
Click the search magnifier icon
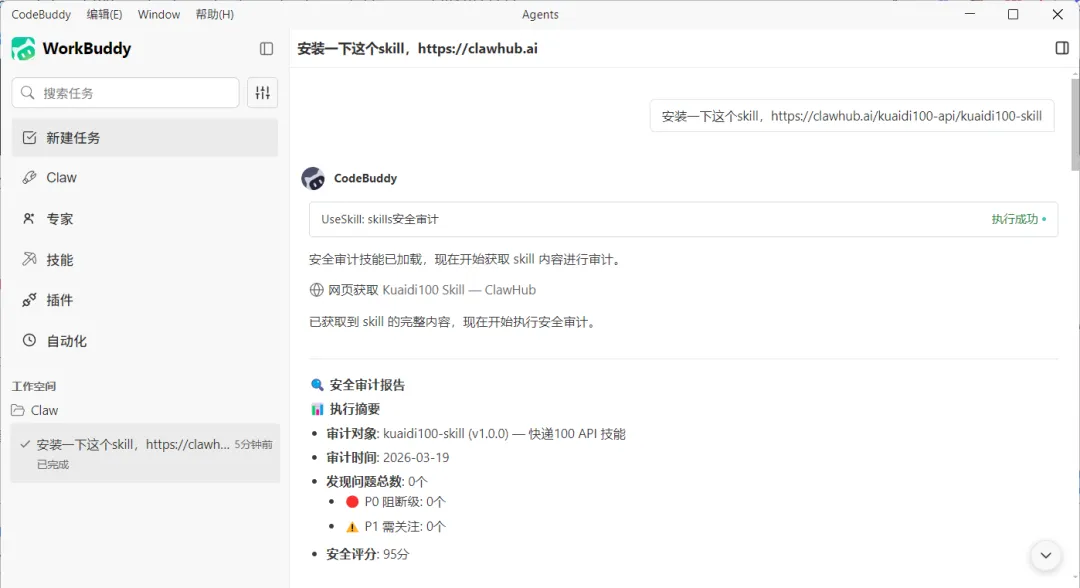pos(28,93)
